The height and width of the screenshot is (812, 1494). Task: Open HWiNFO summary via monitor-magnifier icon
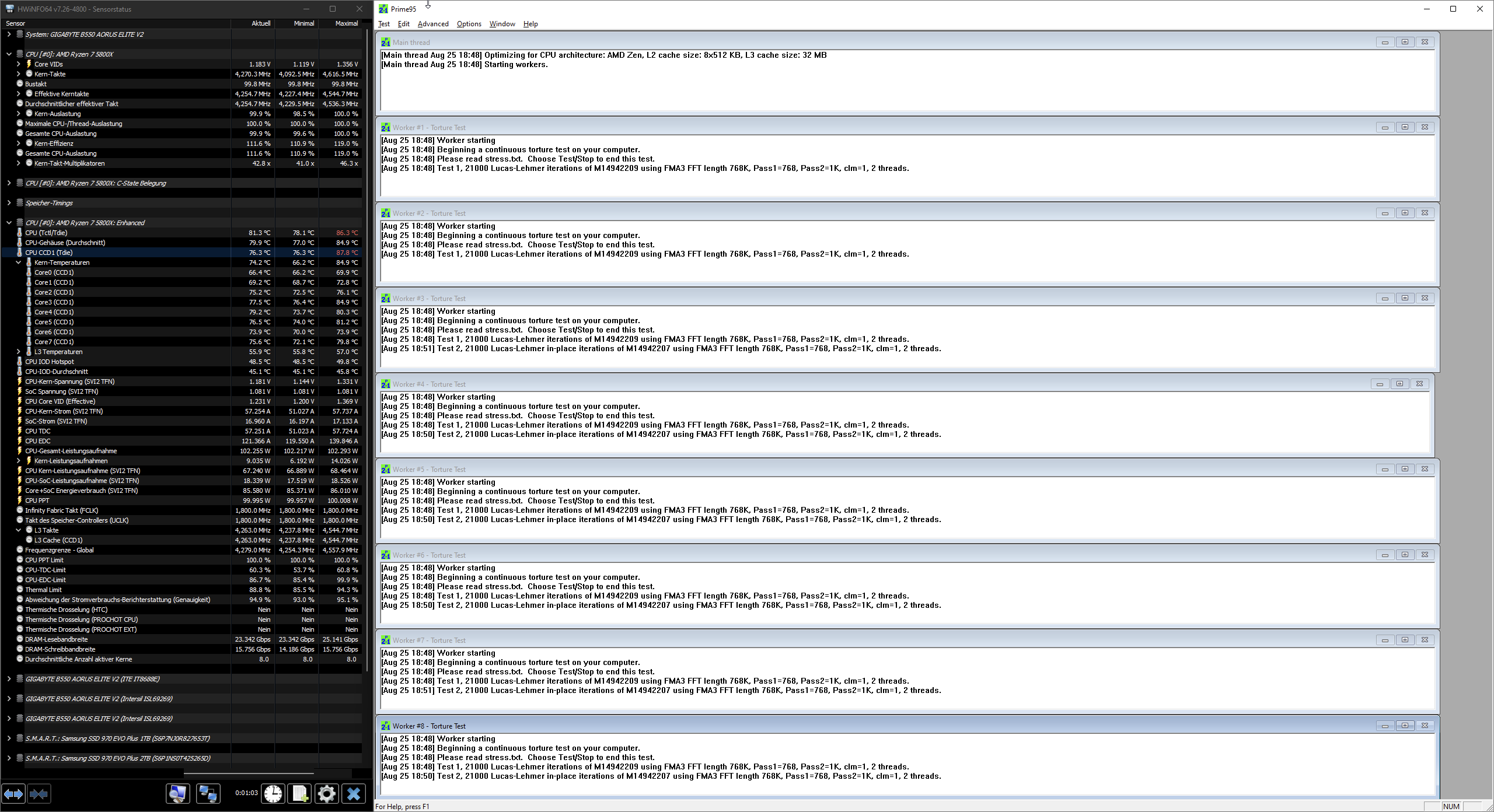tap(178, 794)
